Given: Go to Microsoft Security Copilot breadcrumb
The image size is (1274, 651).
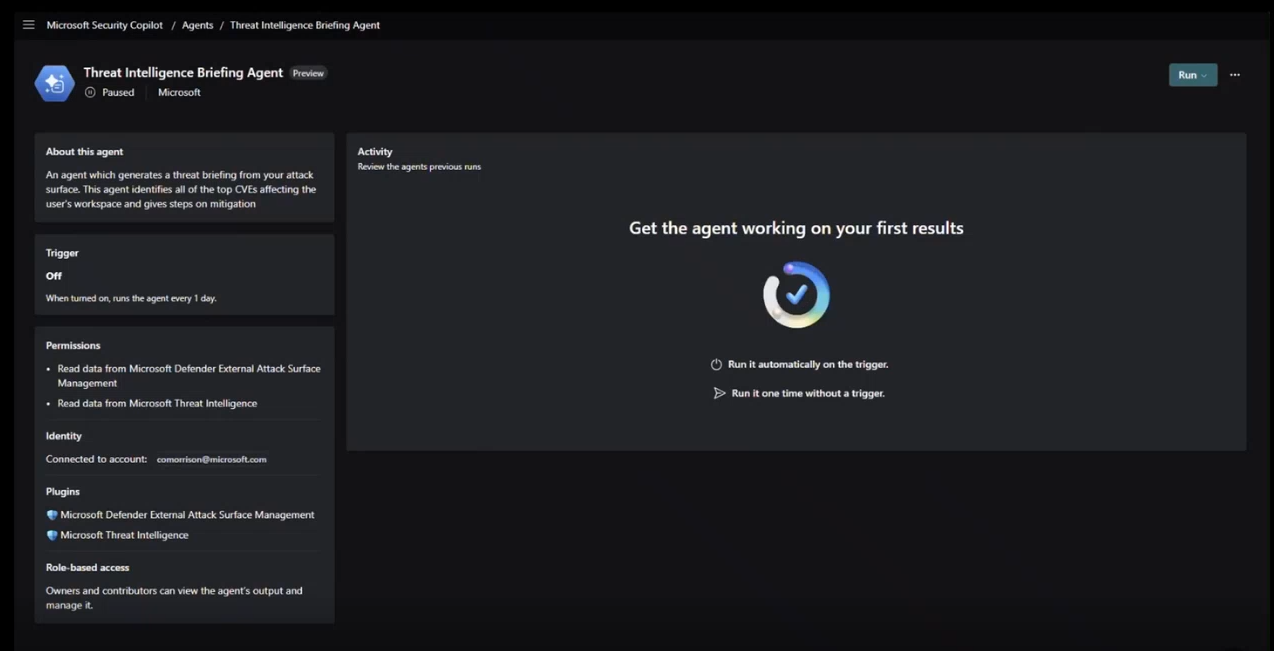Looking at the screenshot, I should click(x=105, y=25).
